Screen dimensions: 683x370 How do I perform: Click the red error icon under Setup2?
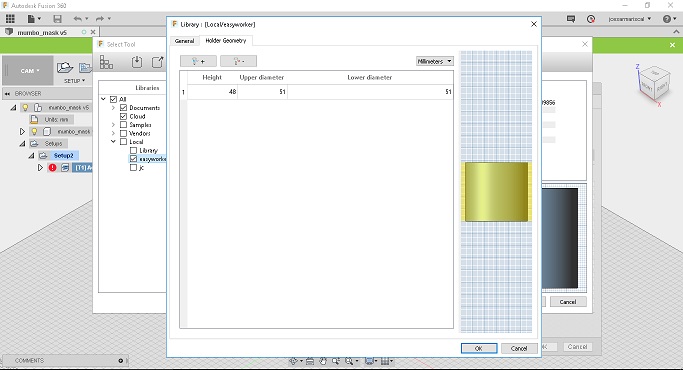point(52,167)
